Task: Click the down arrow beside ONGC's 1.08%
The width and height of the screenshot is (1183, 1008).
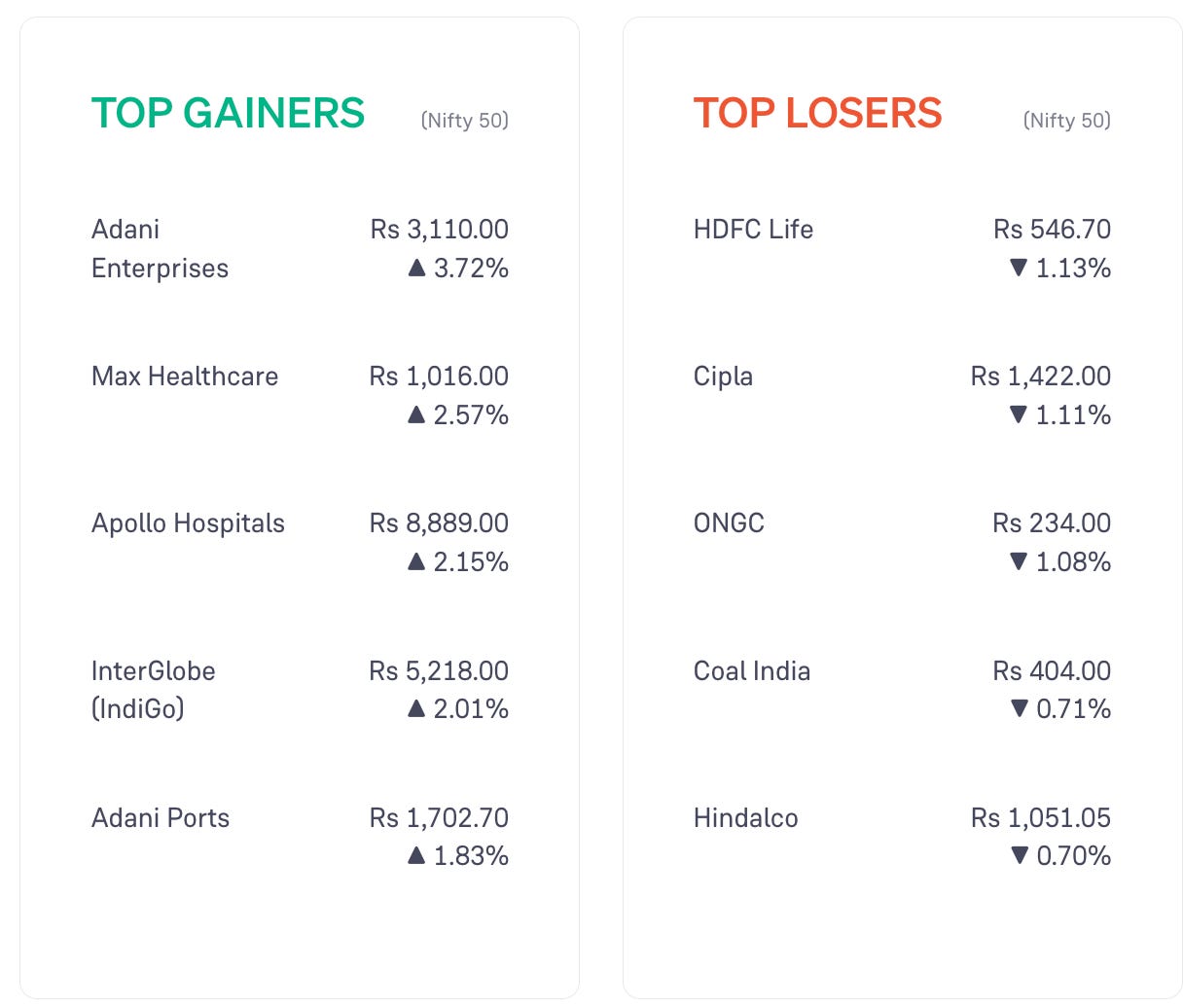Action: [x=1019, y=561]
